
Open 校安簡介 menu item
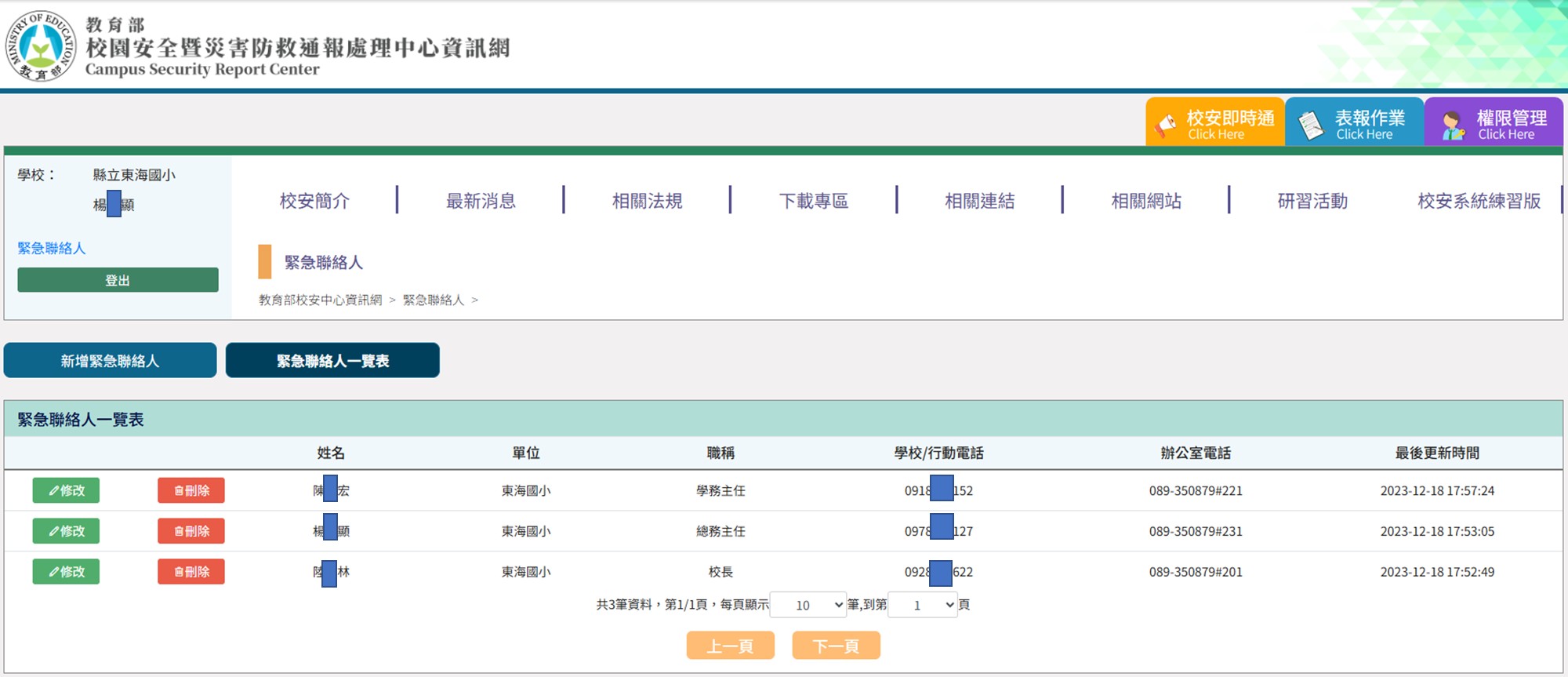coord(314,201)
